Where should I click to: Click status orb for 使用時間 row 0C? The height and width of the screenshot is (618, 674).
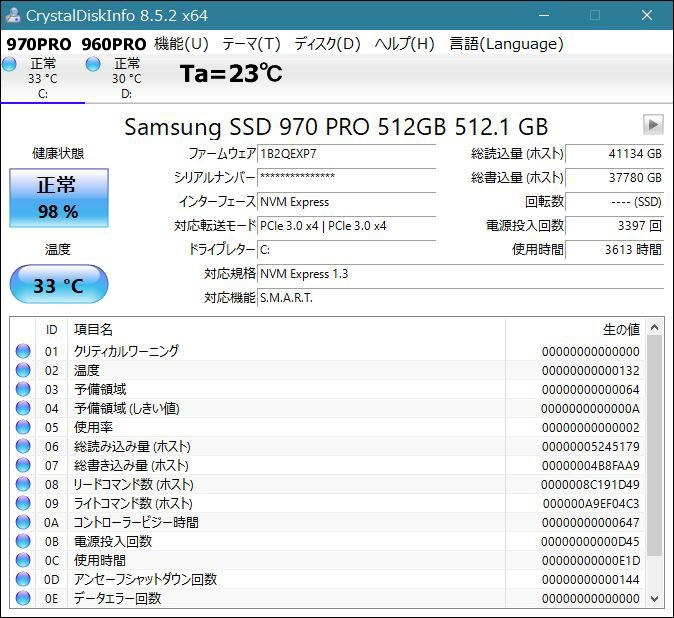coord(23,560)
